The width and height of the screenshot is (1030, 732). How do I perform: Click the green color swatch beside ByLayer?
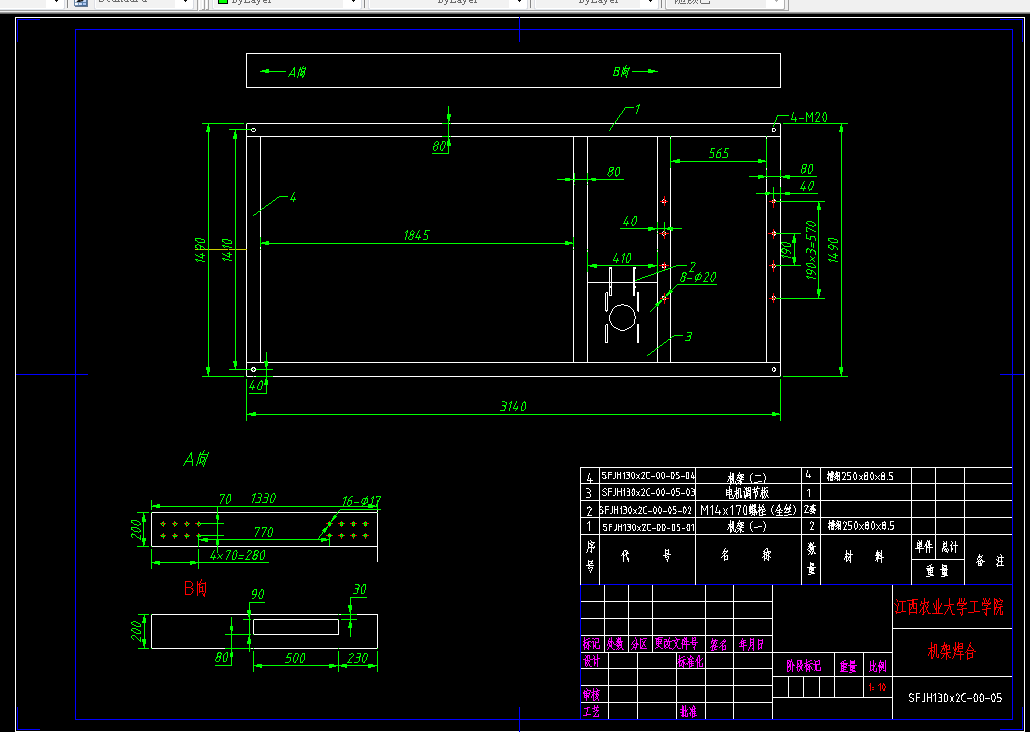[x=223, y=2]
